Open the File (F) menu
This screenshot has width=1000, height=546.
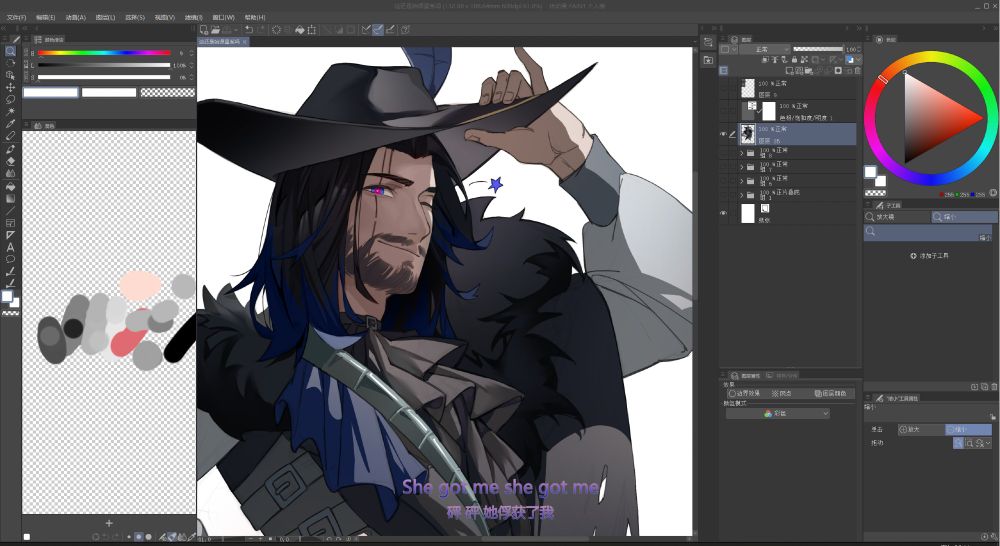tap(16, 17)
